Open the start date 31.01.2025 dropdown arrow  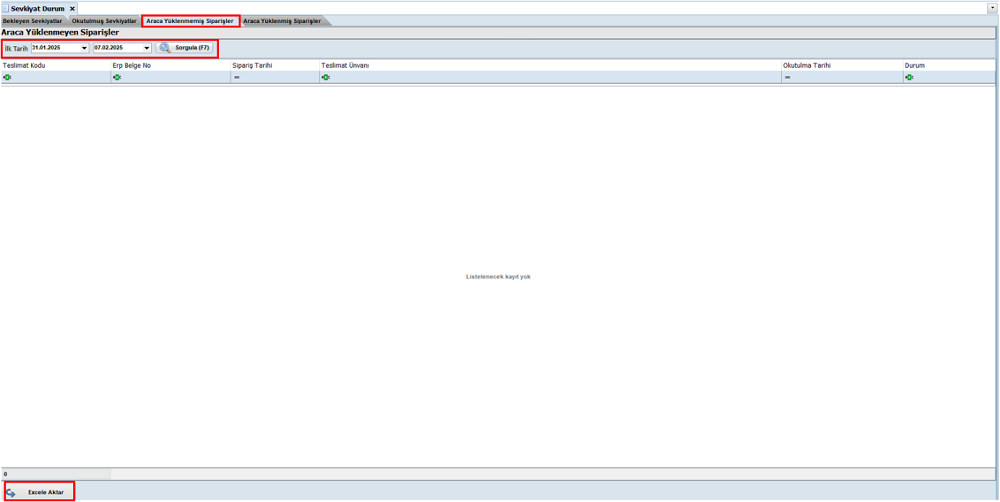(x=84, y=48)
